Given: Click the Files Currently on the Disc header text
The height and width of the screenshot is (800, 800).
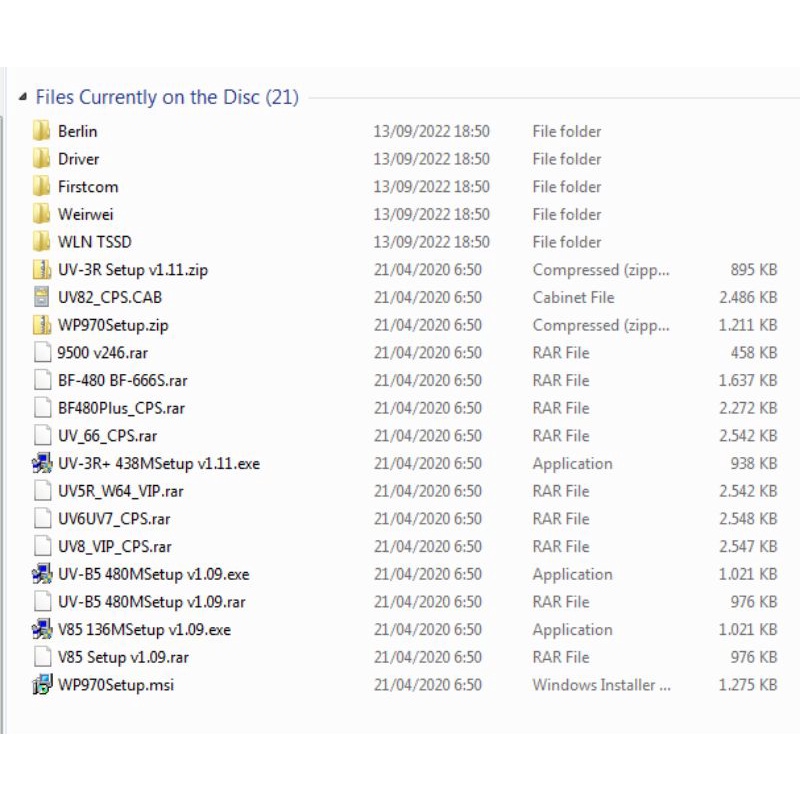Looking at the screenshot, I should tap(166, 98).
